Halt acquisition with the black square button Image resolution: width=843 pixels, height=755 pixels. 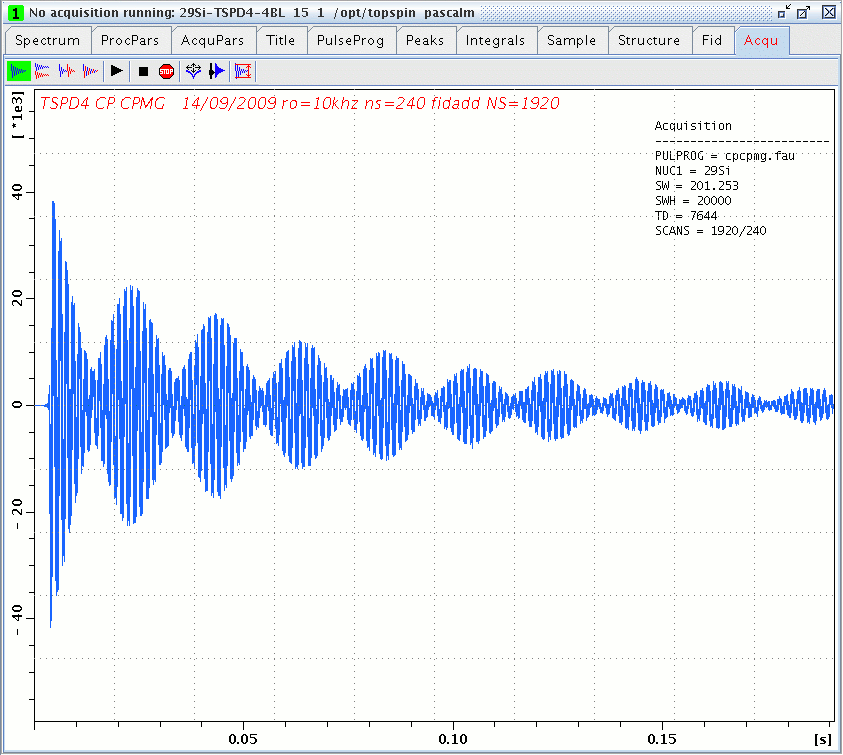pos(143,71)
